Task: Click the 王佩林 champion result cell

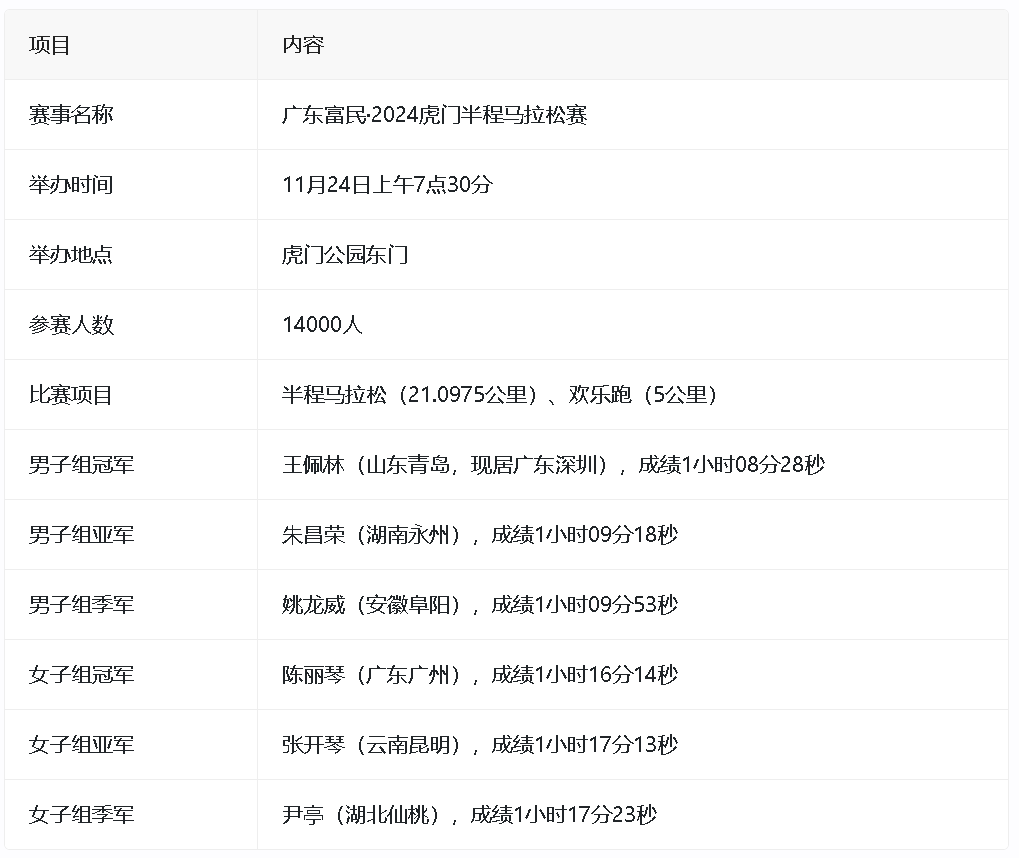Action: 553,465
